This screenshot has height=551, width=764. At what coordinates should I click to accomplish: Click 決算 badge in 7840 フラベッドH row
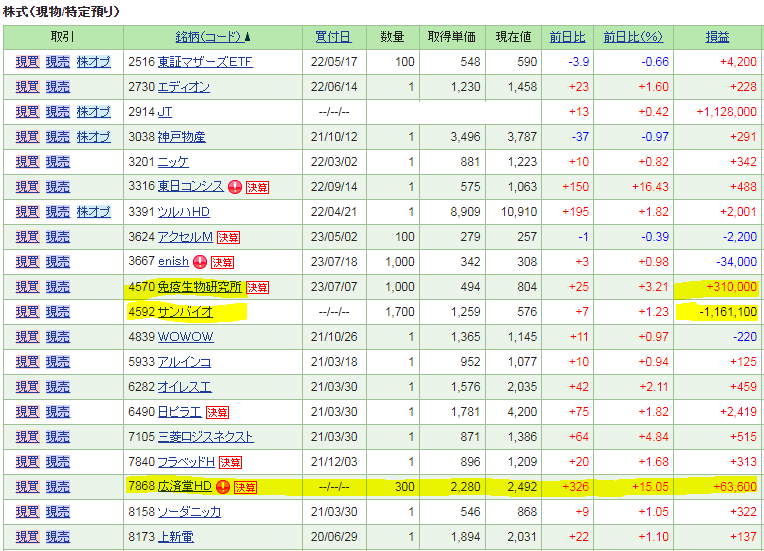click(230, 462)
